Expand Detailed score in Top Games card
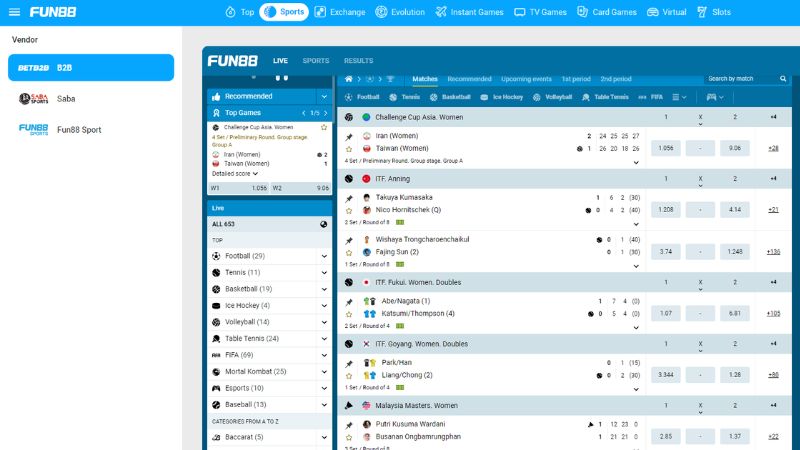 [235, 174]
